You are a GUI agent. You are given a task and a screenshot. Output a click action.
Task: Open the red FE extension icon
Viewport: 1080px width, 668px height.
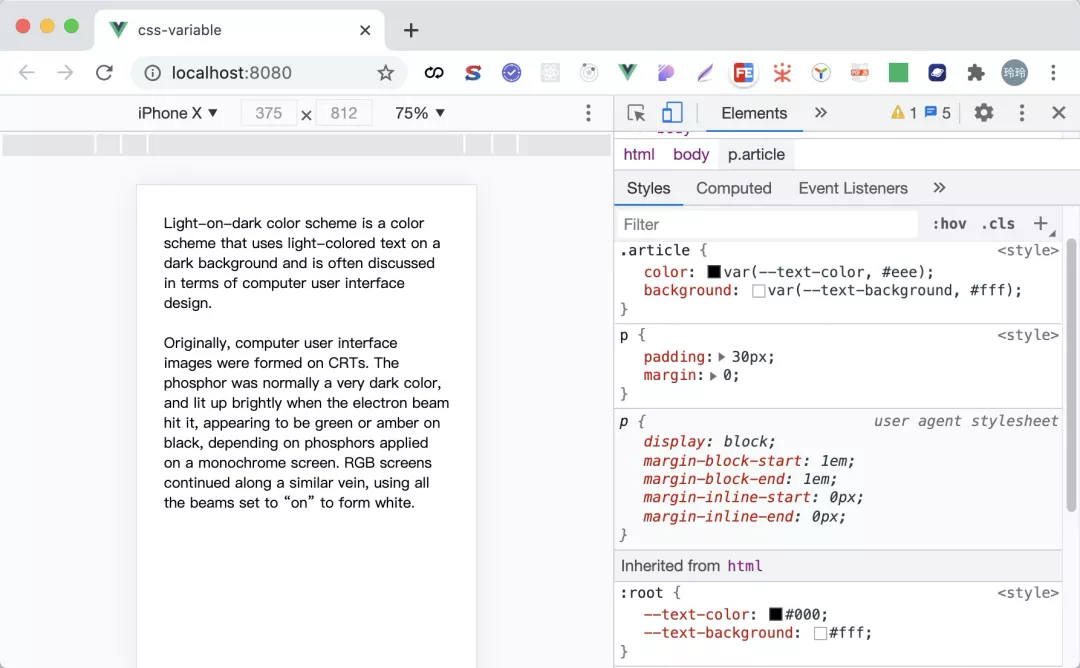(744, 72)
